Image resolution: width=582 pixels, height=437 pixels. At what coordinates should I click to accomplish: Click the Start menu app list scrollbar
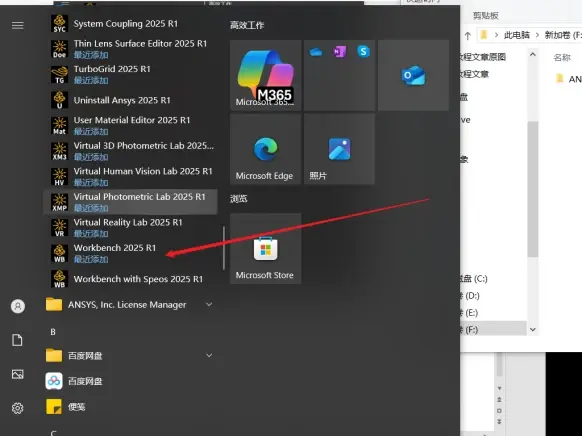(x=224, y=248)
